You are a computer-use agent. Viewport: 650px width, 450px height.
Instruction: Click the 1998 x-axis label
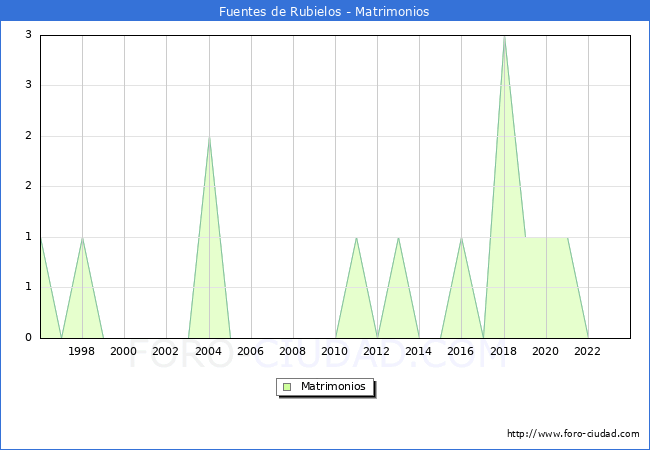click(x=82, y=351)
